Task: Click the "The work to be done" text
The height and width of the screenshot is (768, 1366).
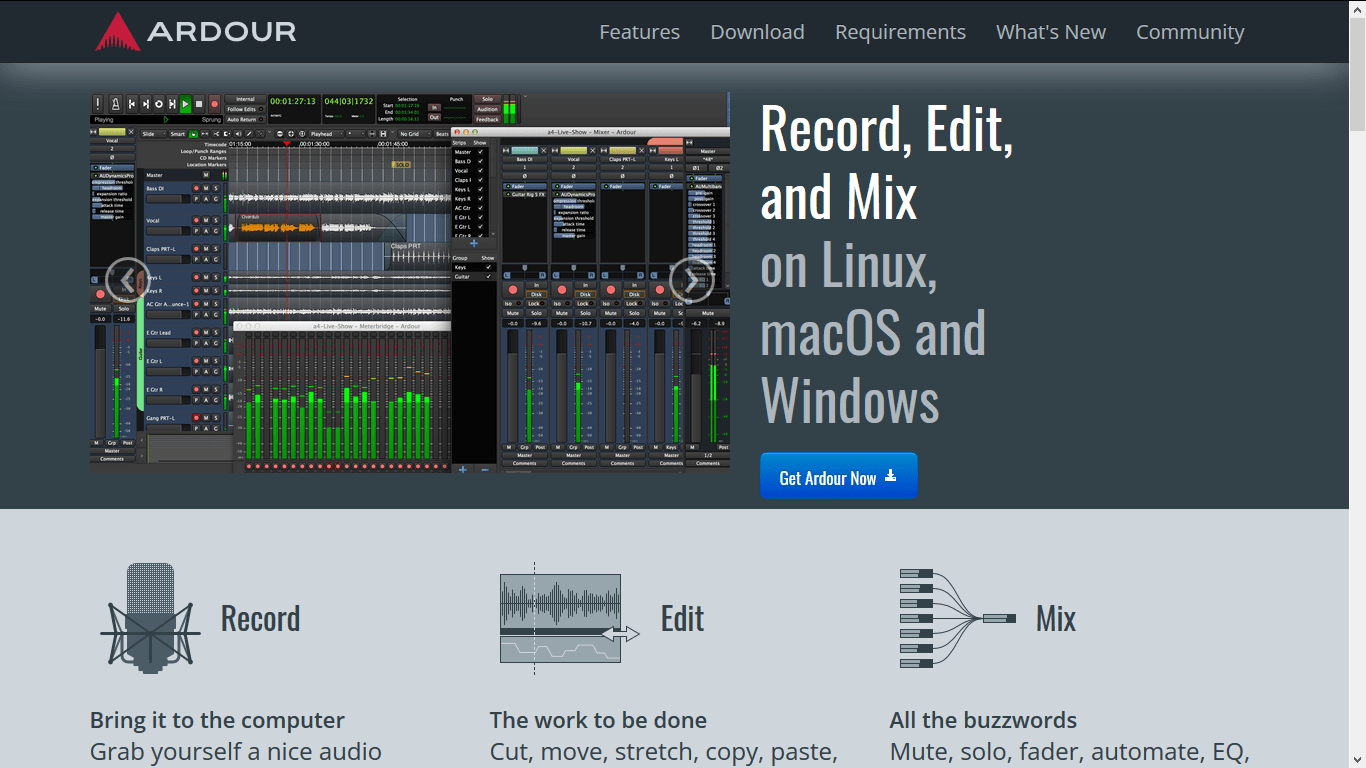Action: coord(598,720)
